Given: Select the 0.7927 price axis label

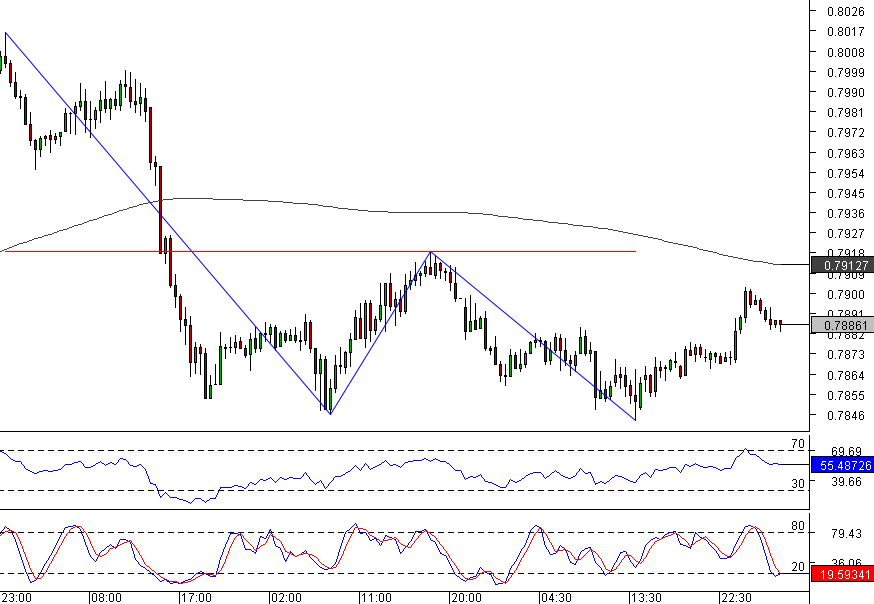Looking at the screenshot, I should point(846,233).
